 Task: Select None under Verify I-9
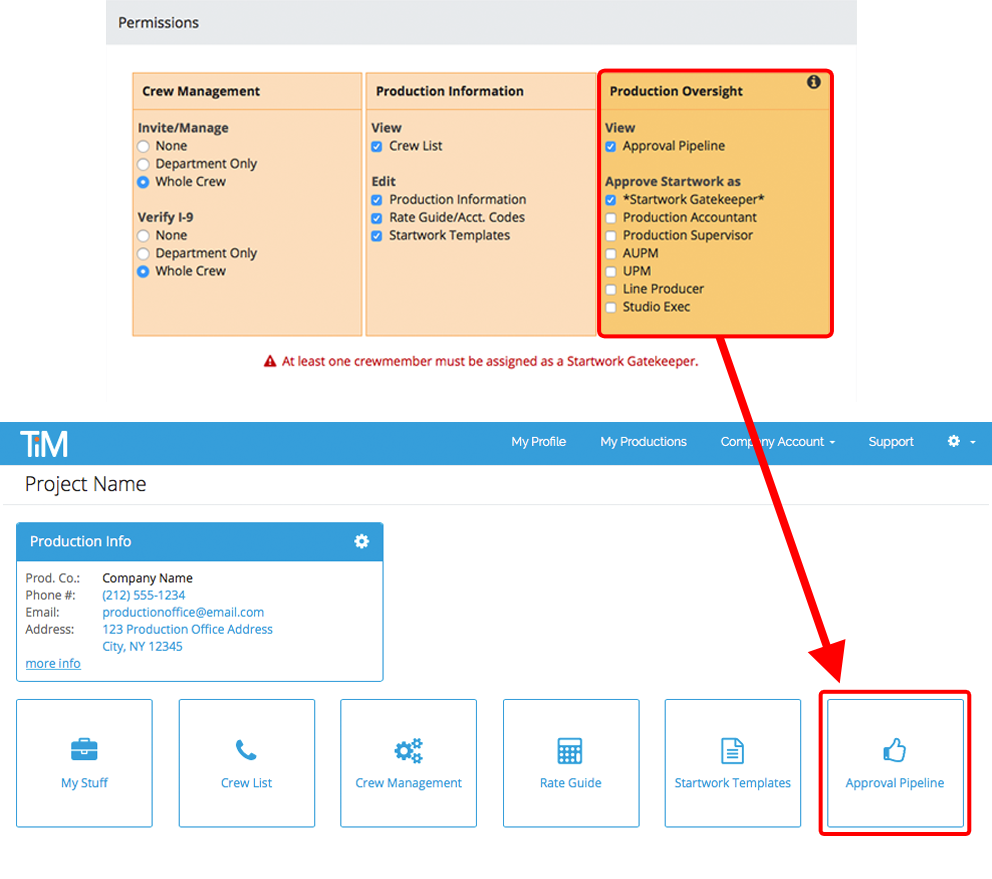pos(143,235)
